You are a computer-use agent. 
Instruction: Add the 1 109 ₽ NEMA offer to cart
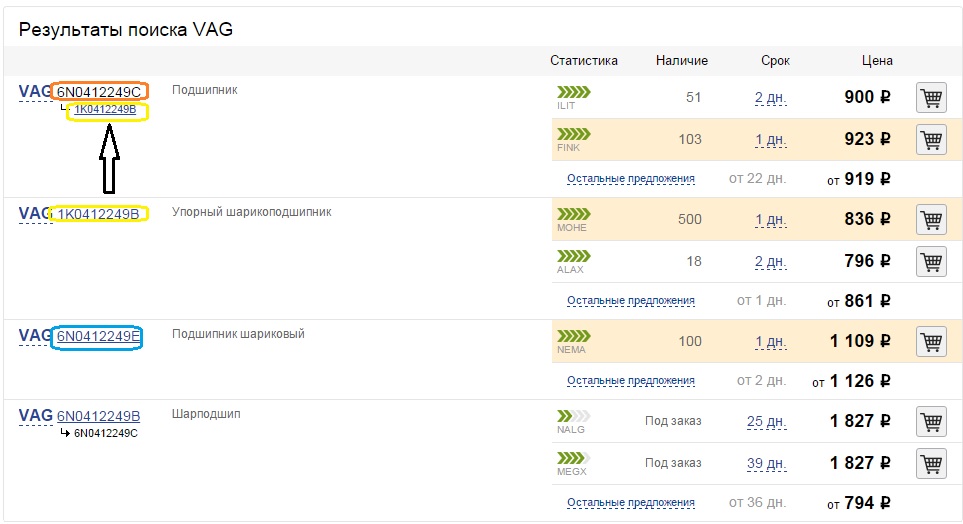click(x=931, y=342)
